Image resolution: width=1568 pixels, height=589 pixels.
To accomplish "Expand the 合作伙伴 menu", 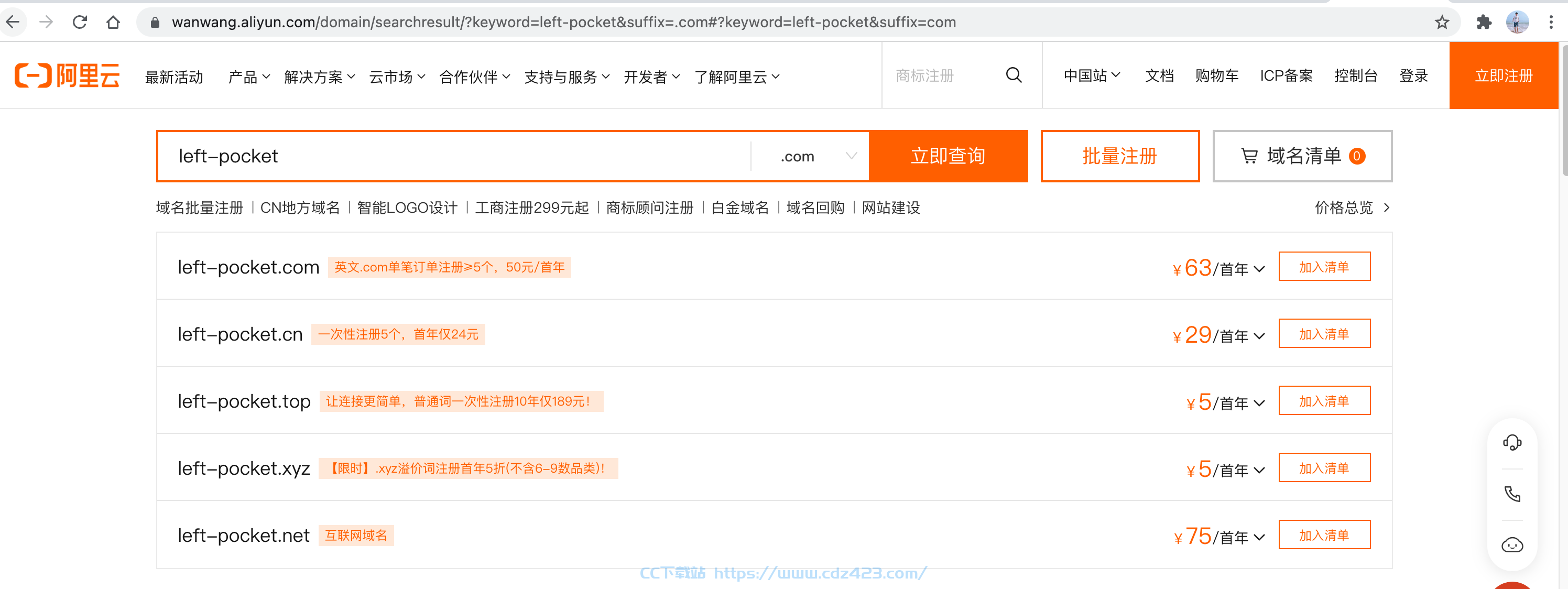I will click(x=475, y=77).
